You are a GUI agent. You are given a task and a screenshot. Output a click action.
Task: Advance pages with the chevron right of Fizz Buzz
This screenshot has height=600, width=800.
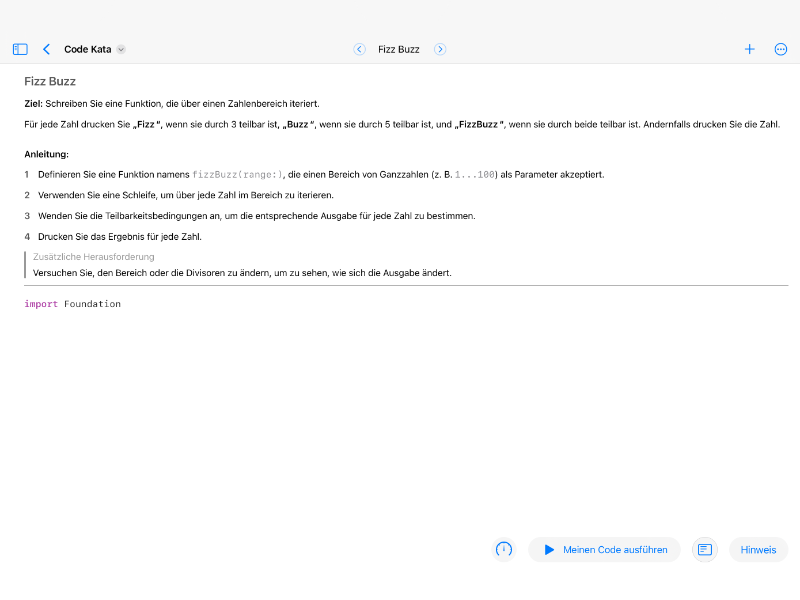point(440,48)
